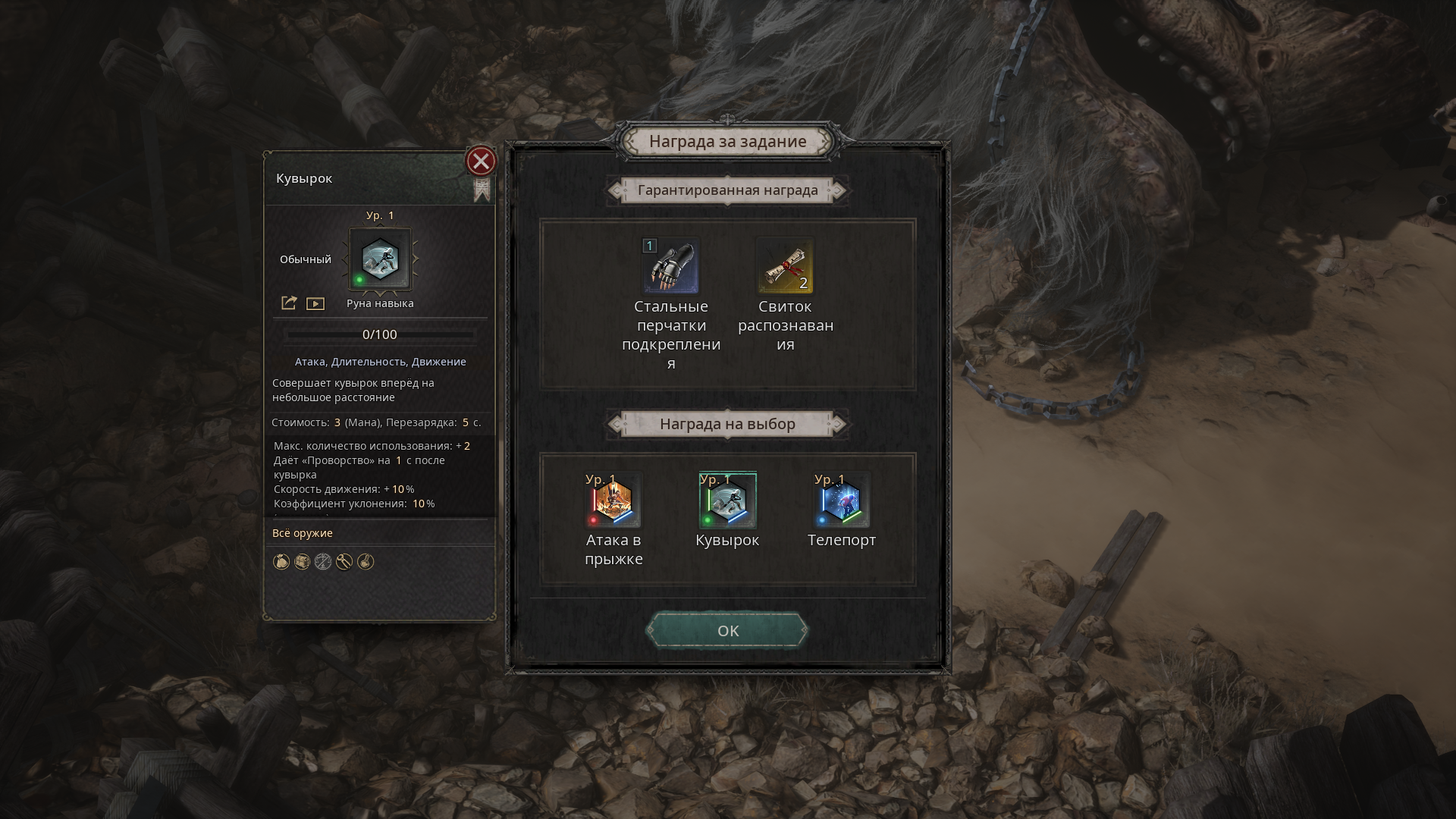The image size is (1456, 819).
Task: Select the Кувырок skill rune reward
Action: tap(727, 500)
